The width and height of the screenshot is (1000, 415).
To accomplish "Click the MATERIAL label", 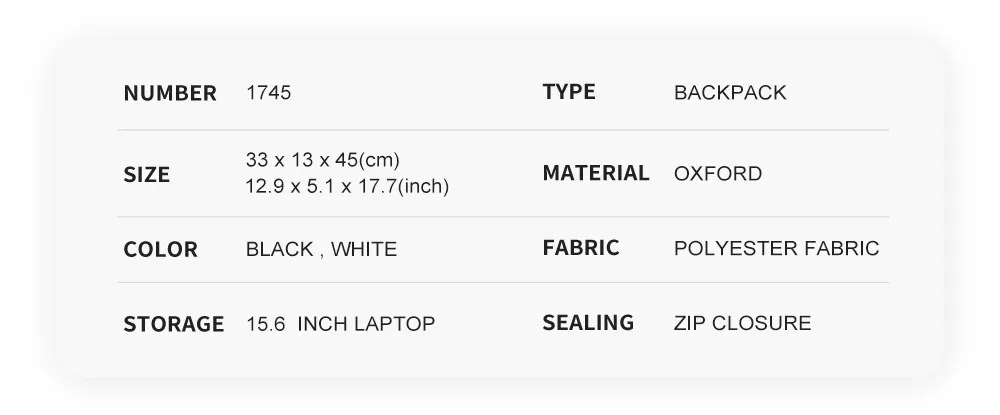I will [596, 173].
